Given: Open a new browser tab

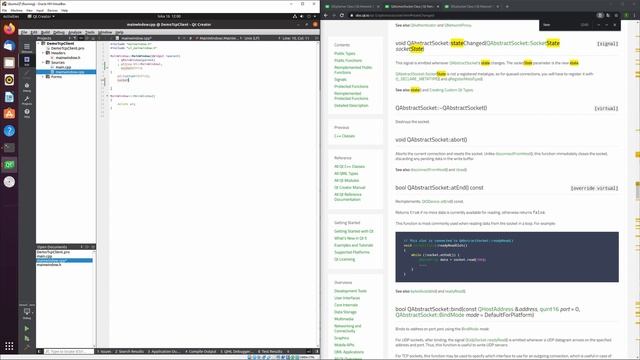Looking at the screenshot, I should [507, 7].
